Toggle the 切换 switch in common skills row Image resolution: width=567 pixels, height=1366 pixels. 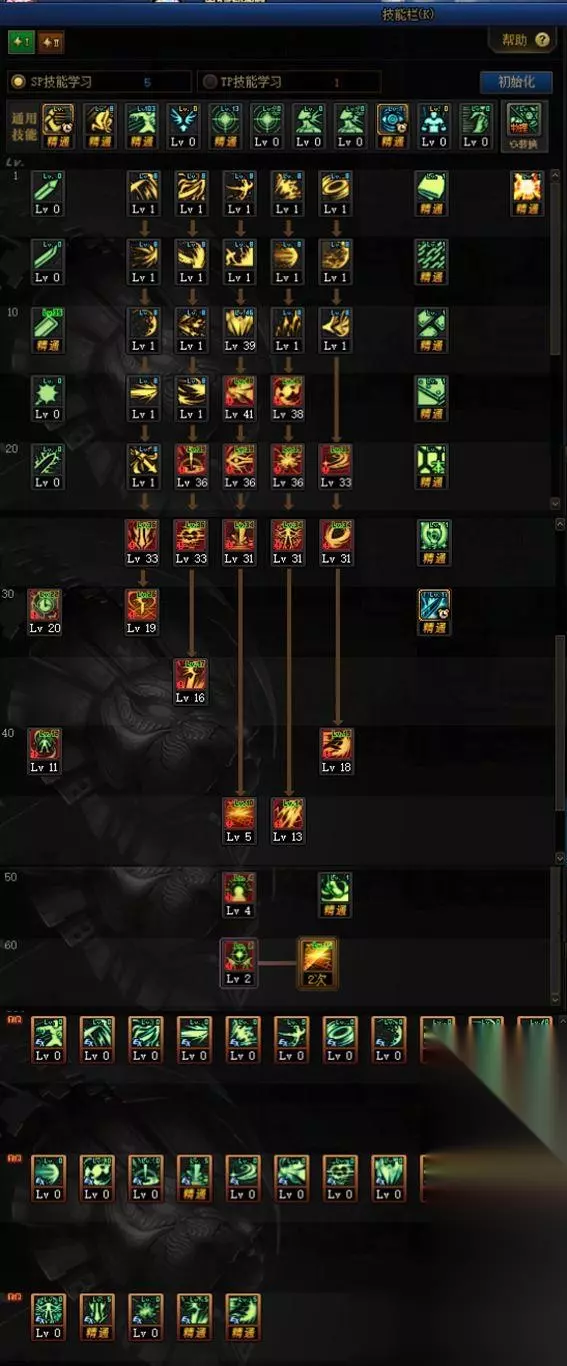click(x=523, y=126)
